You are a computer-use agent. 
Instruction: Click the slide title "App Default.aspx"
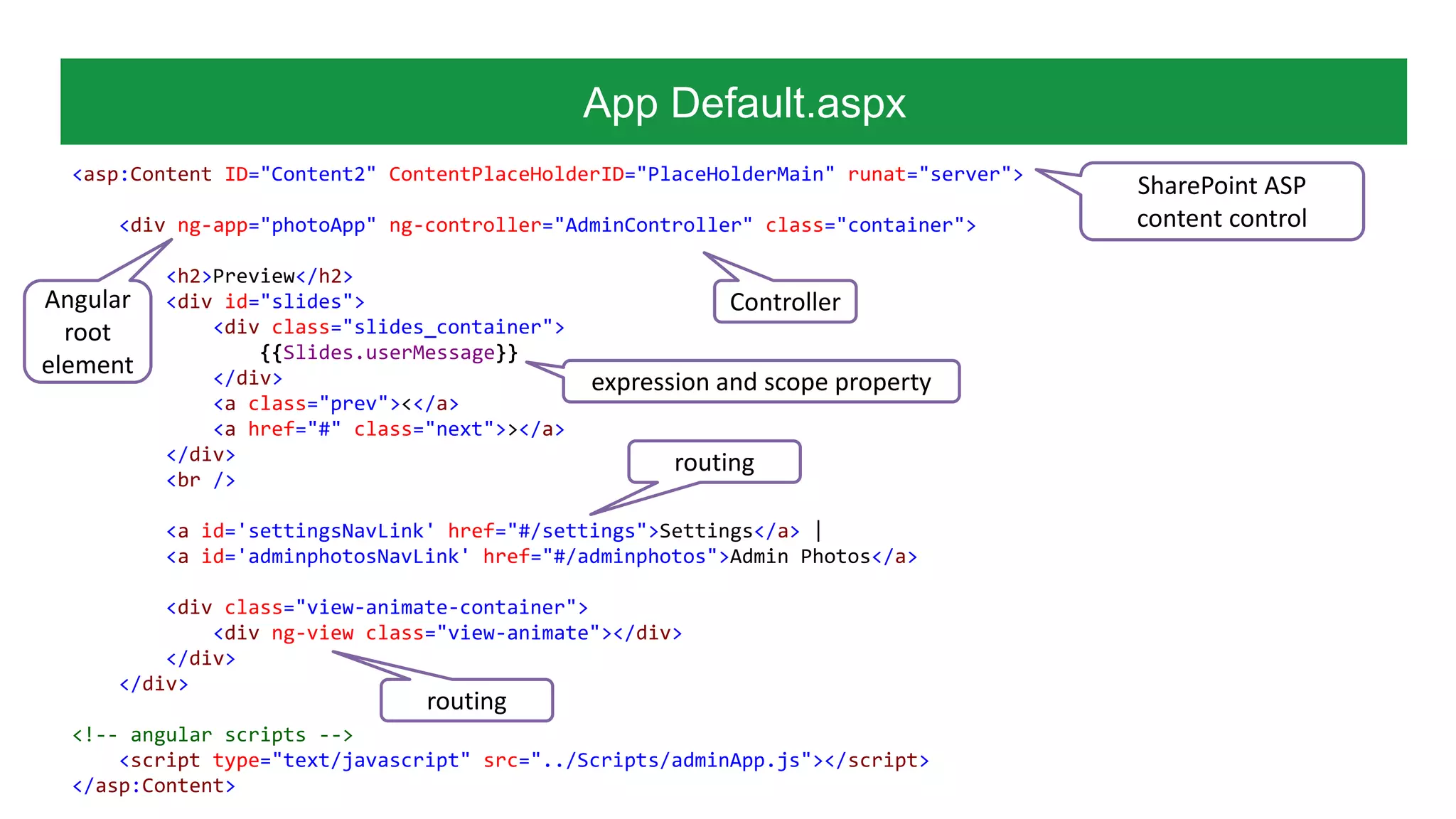coord(744,103)
